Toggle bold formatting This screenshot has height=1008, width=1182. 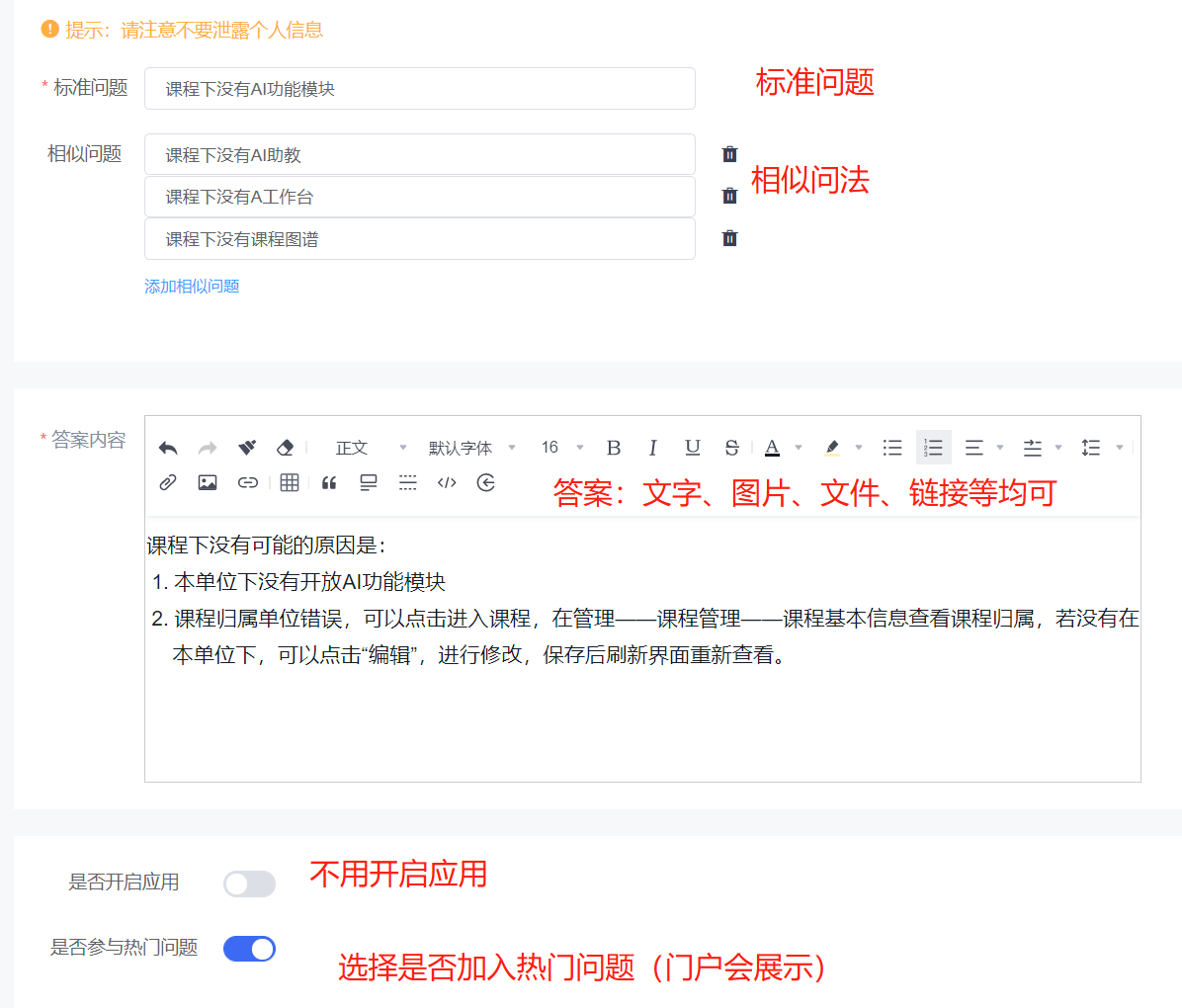[614, 448]
